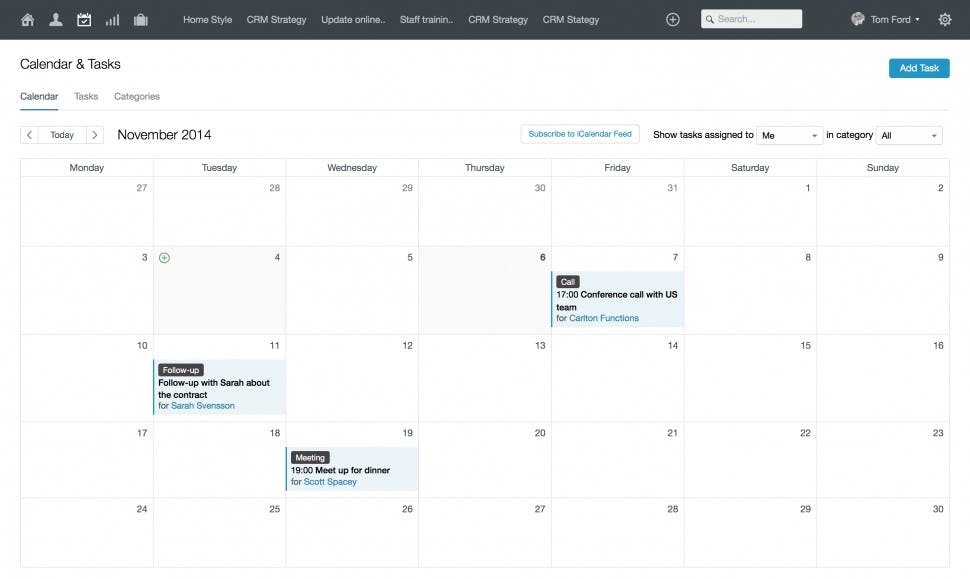Open the settings gear icon
The height and width of the screenshot is (579, 970).
click(x=945, y=19)
